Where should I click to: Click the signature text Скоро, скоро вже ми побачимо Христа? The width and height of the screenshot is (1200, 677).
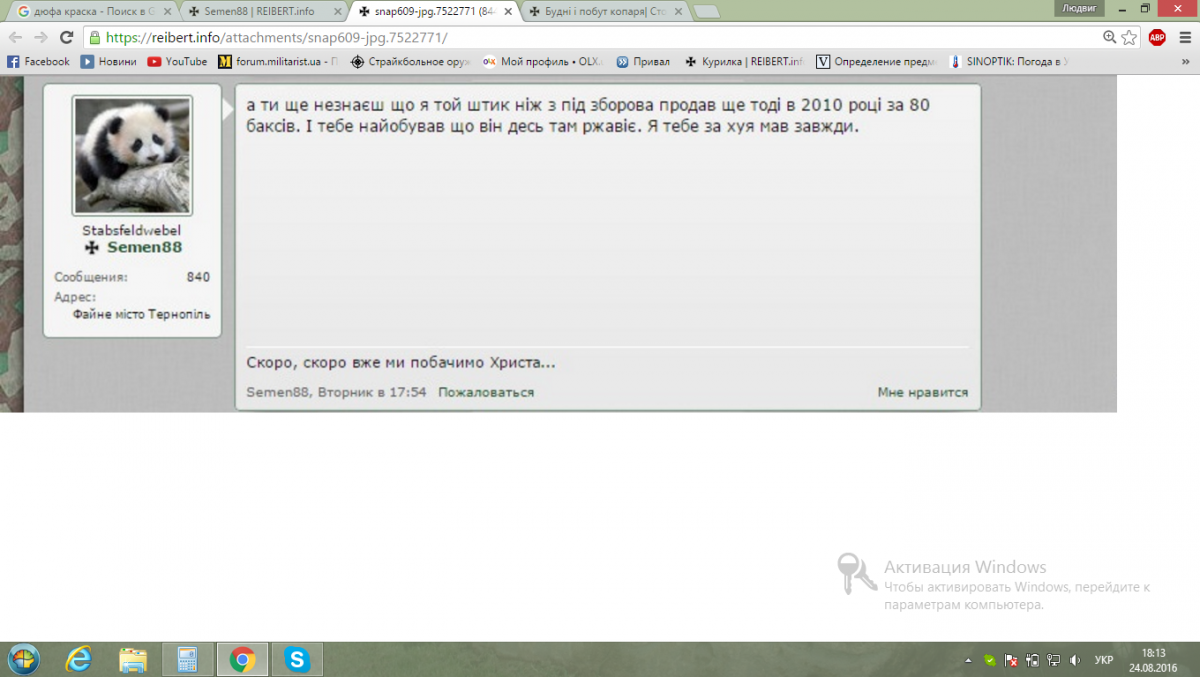pos(401,362)
